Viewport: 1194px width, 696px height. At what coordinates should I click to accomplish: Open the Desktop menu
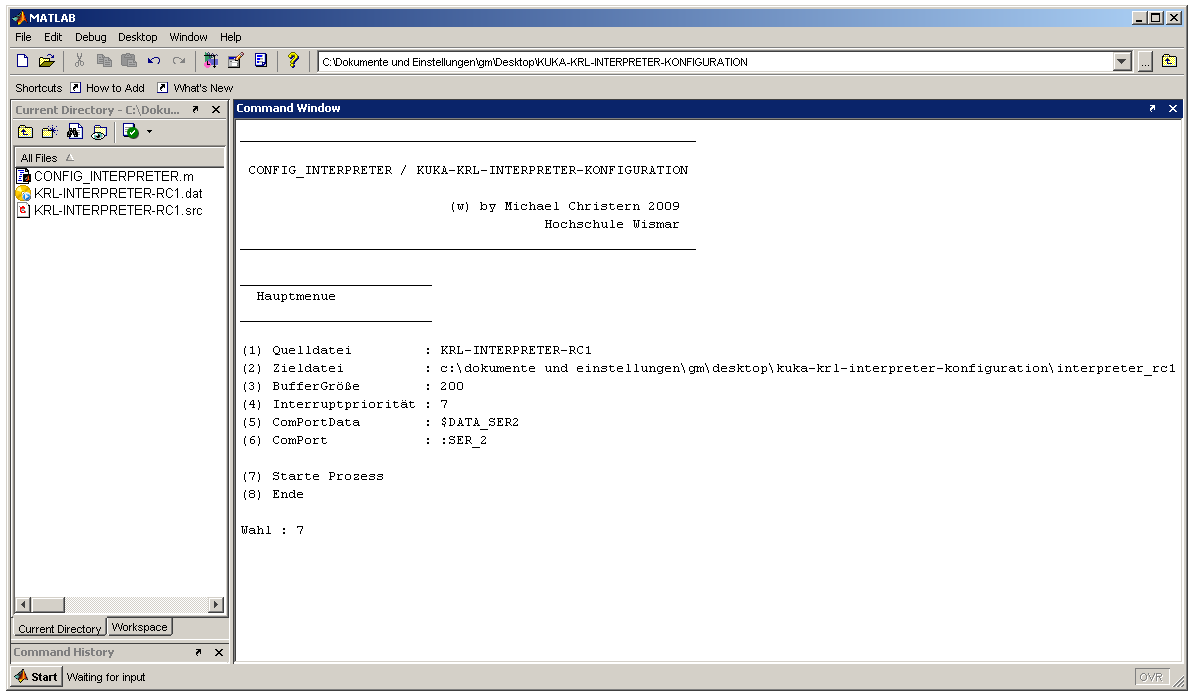pos(137,37)
